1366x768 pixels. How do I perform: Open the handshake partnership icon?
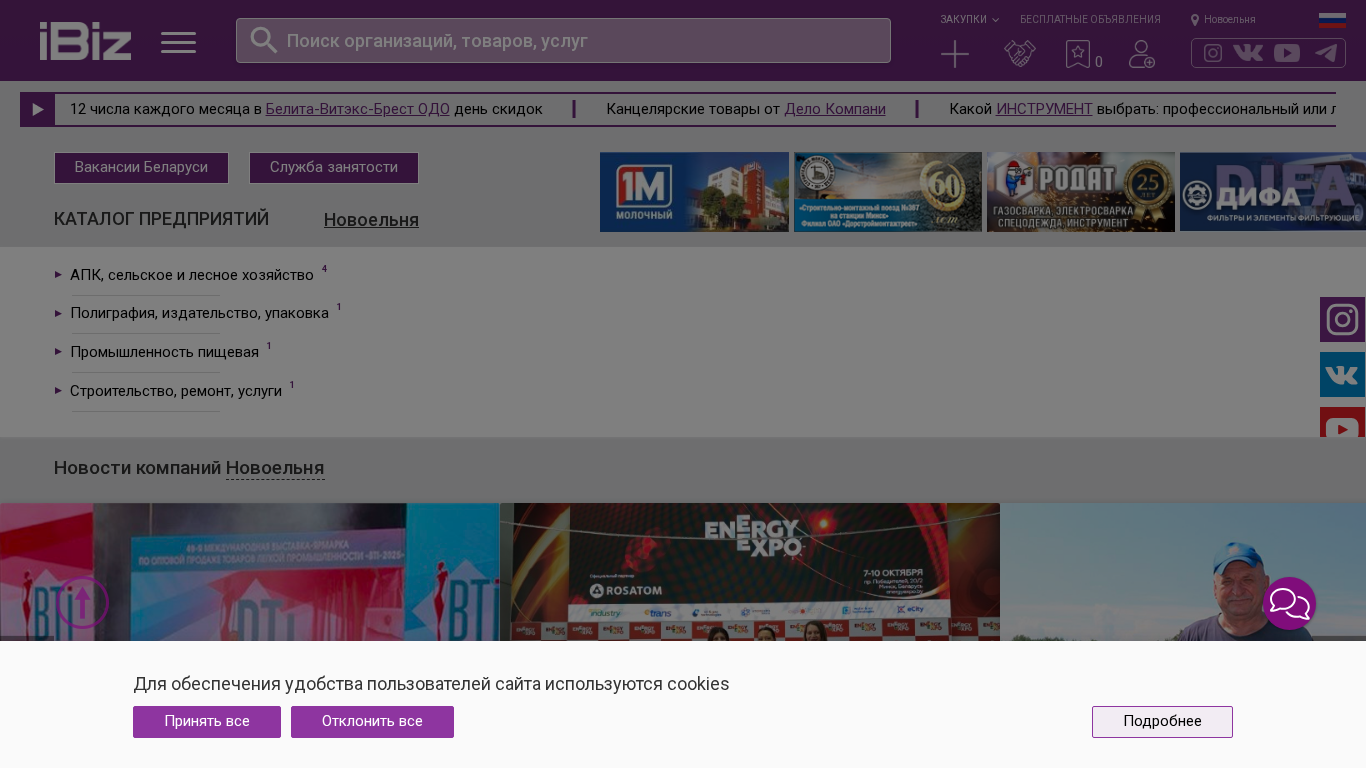(x=1020, y=54)
